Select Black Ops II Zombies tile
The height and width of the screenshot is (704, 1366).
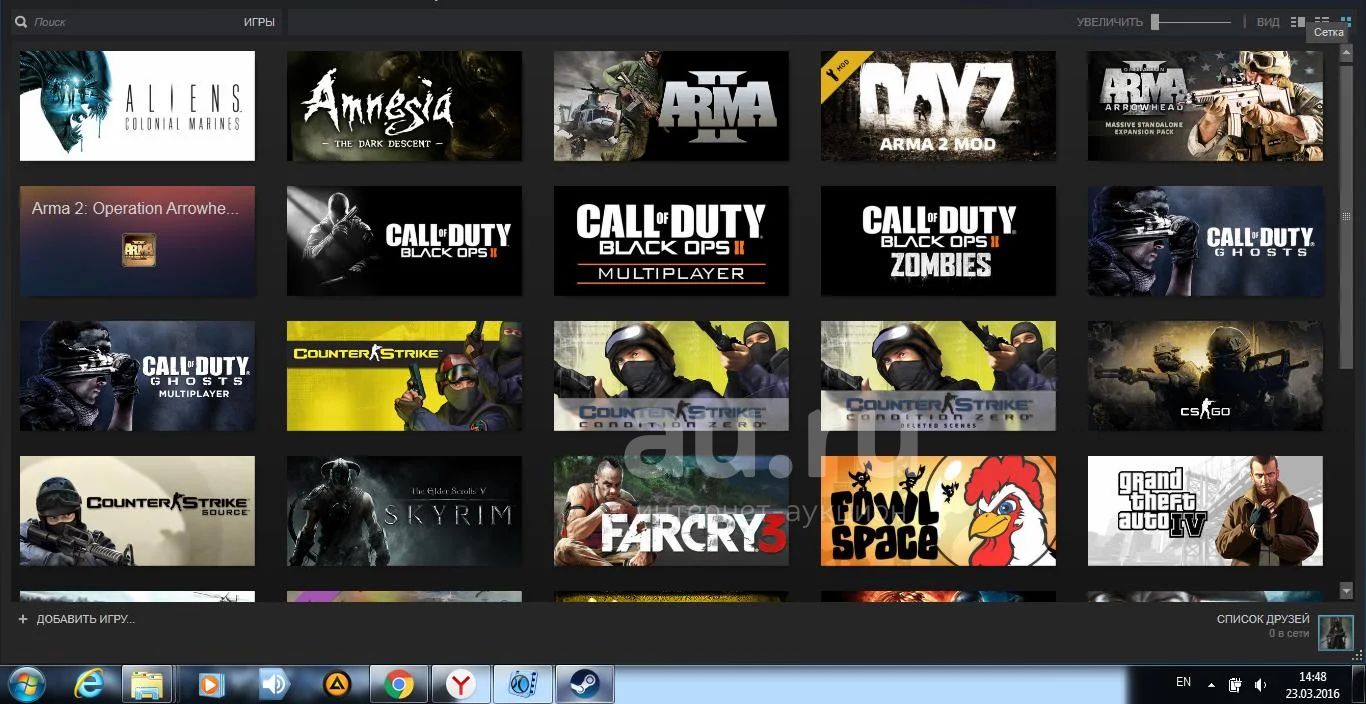point(938,241)
